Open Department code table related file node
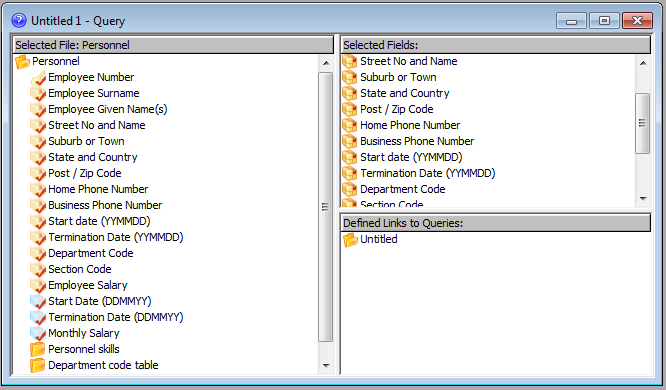 (x=103, y=365)
